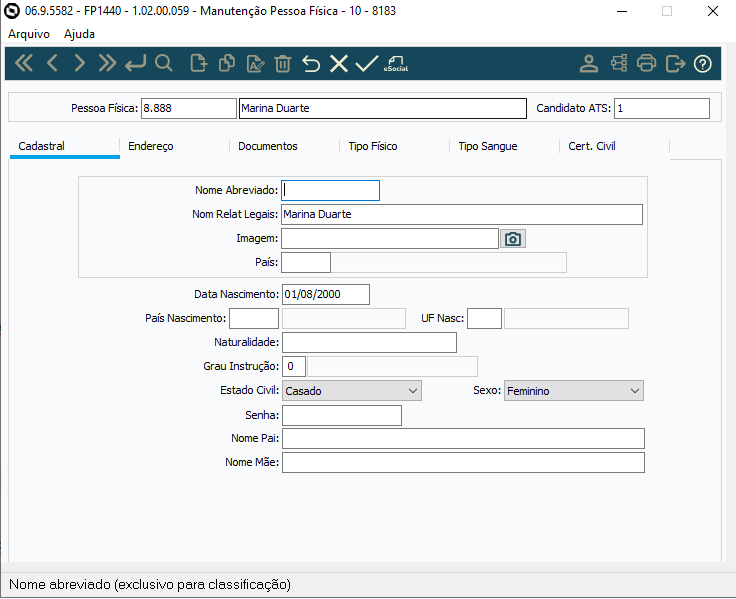The image size is (736, 599).
Task: Open the Ajuda menu
Action: pyautogui.click(x=79, y=34)
